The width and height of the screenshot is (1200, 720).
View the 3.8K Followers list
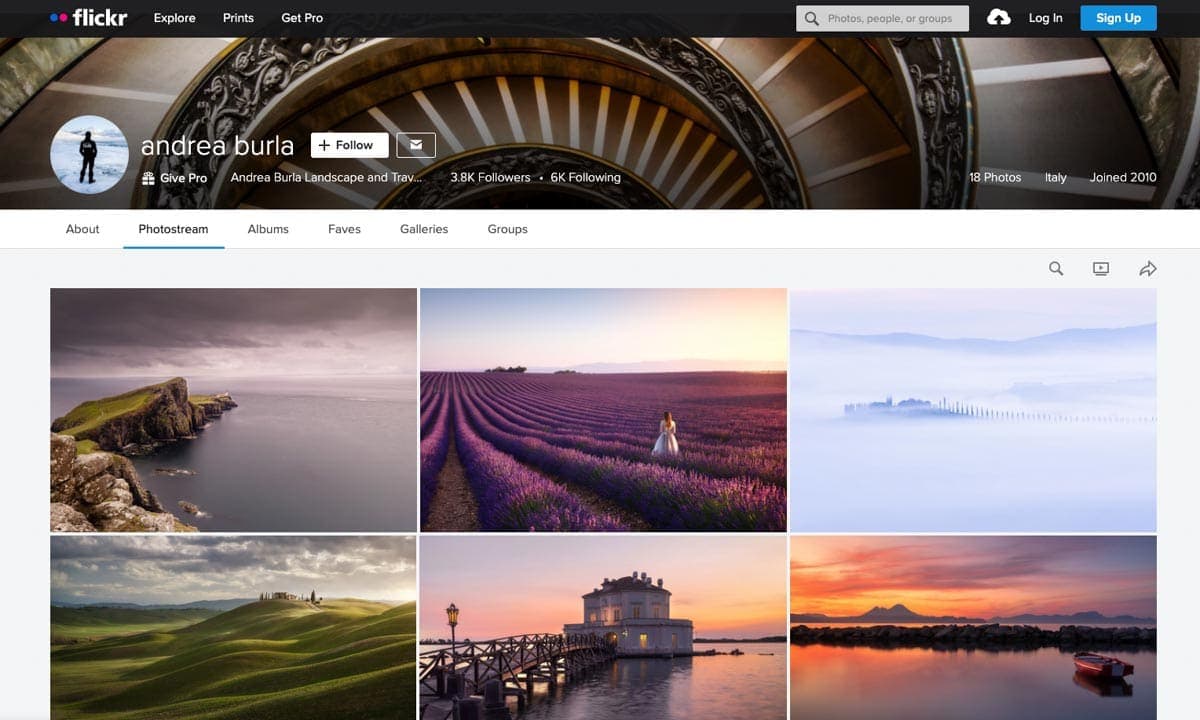click(490, 178)
